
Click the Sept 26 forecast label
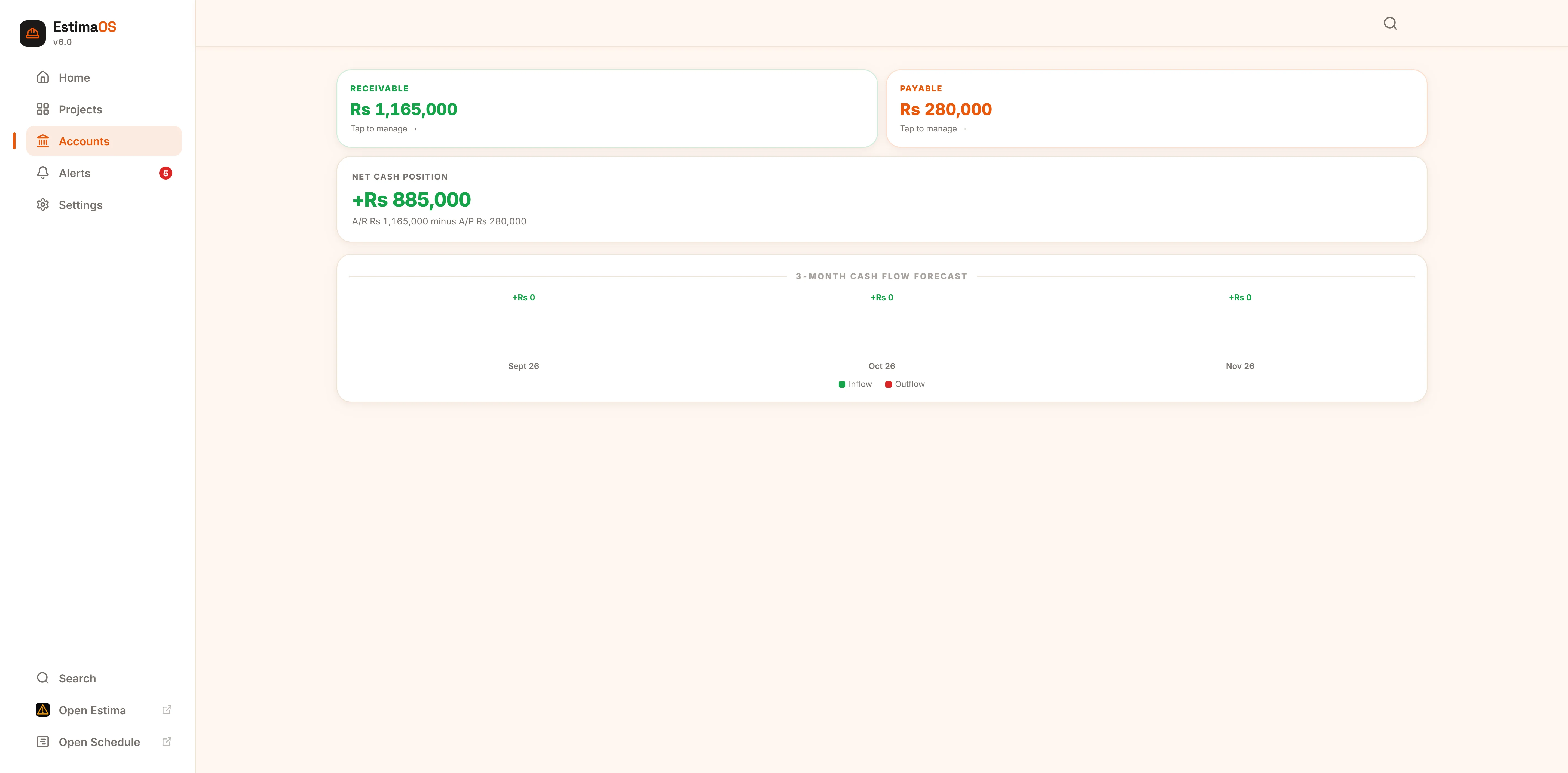(523, 366)
